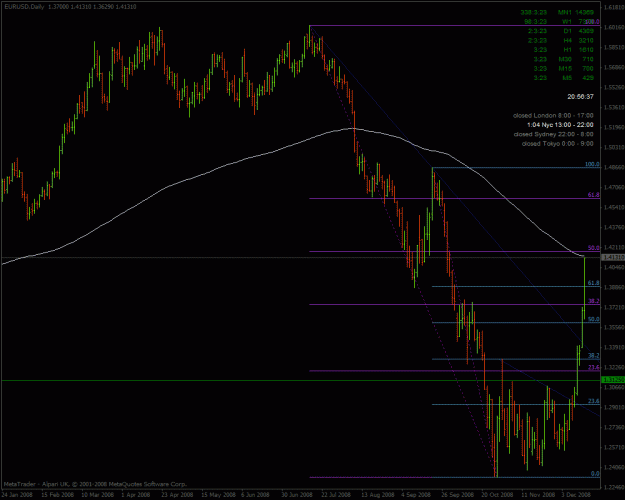Click the closed Tokyo 0:00 - 9:00 line
The image size is (625, 500).
click(x=557, y=144)
